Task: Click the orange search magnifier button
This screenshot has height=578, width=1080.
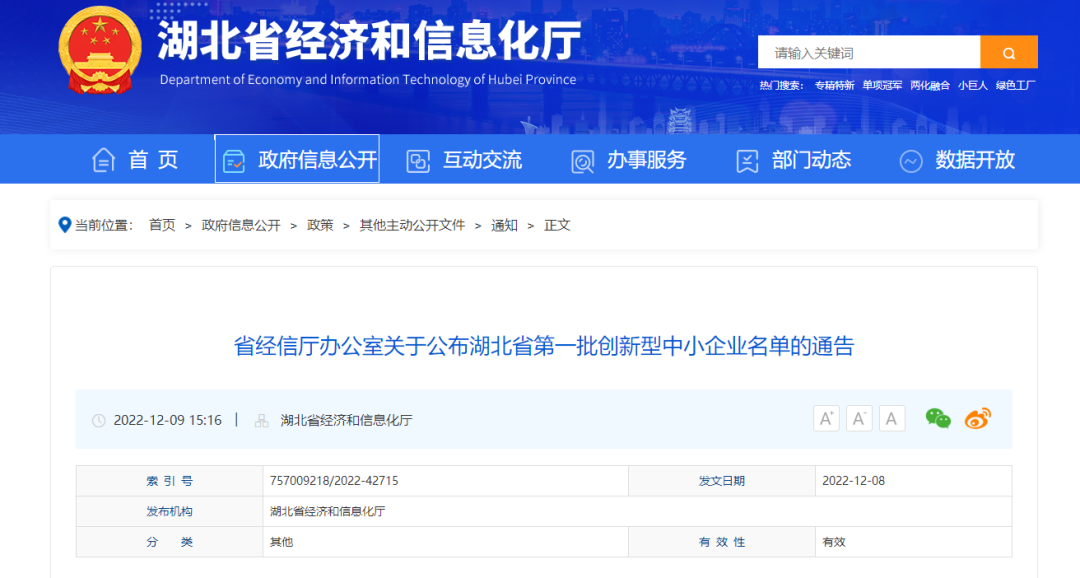Action: click(1008, 52)
